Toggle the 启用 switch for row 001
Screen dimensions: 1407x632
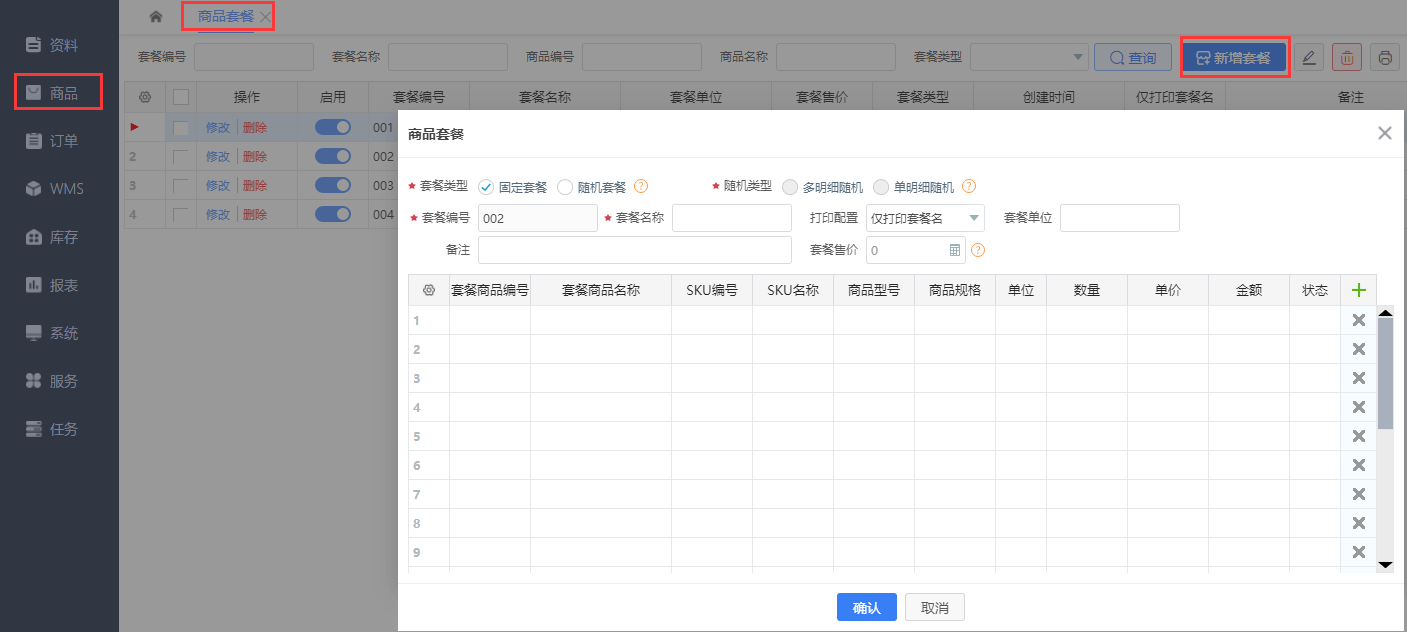tap(333, 127)
